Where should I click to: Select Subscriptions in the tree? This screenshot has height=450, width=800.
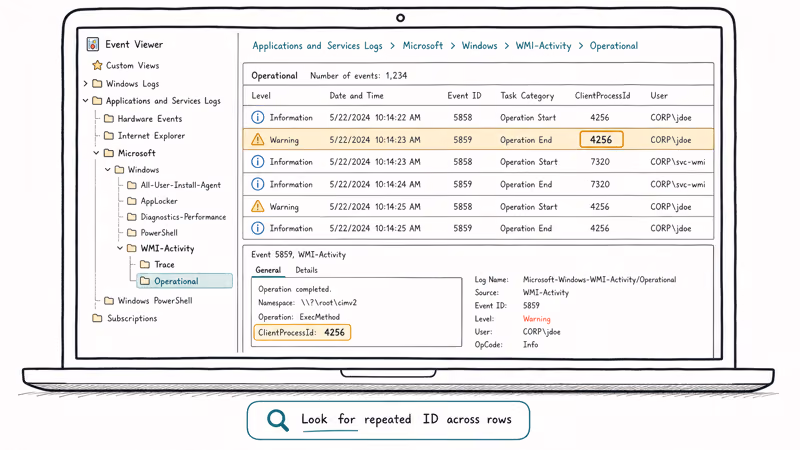[132, 318]
